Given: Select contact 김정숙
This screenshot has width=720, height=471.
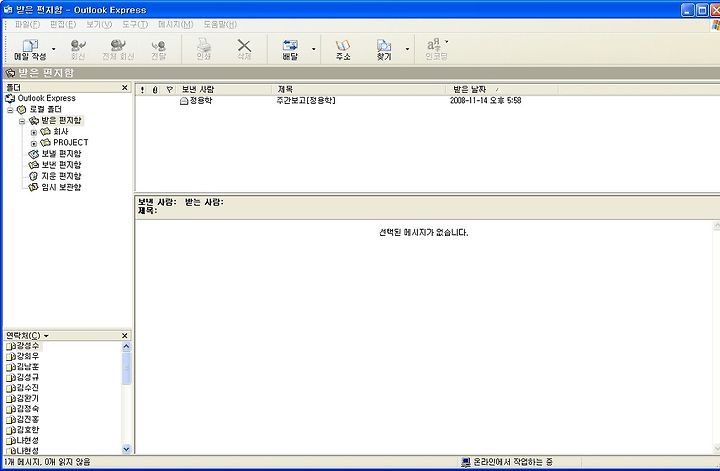Looking at the screenshot, I should tap(28, 409).
